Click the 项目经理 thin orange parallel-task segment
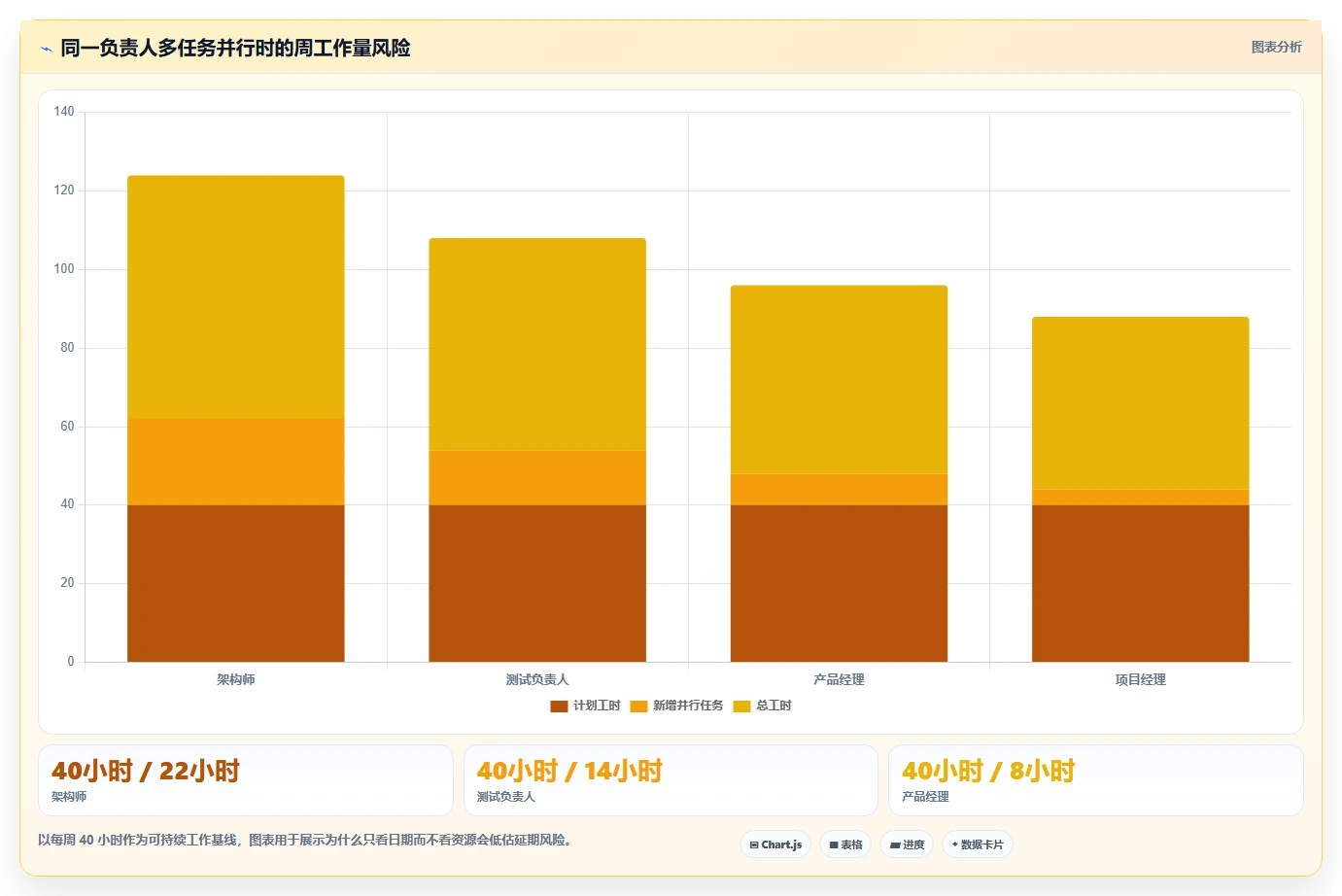Screen dimensions: 1342x896 point(1141,498)
